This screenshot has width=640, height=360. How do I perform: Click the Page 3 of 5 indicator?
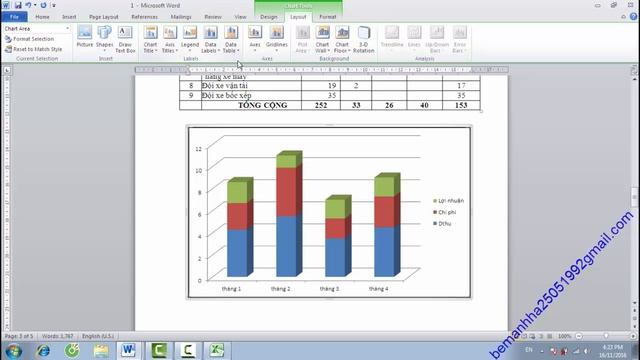(19, 336)
